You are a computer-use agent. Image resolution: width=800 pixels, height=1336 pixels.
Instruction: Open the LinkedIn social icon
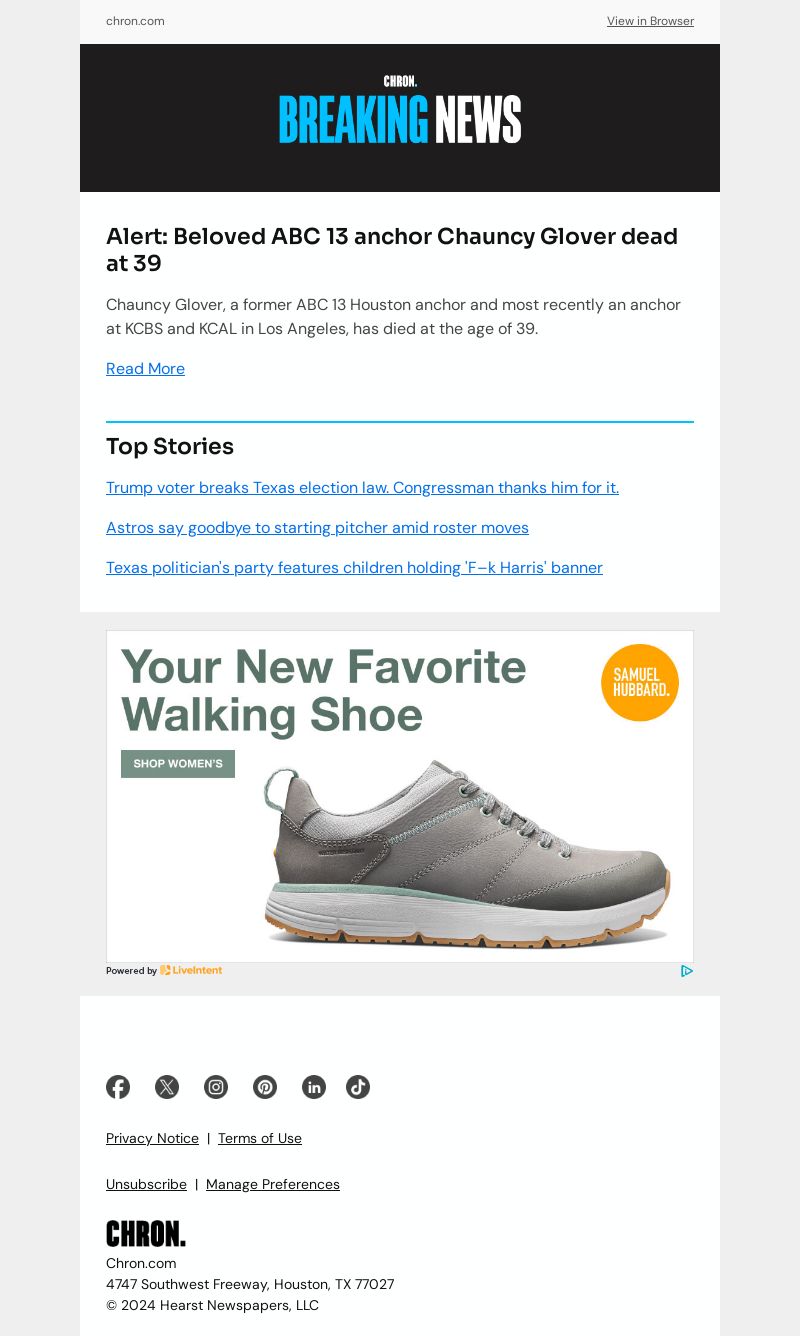[314, 1087]
